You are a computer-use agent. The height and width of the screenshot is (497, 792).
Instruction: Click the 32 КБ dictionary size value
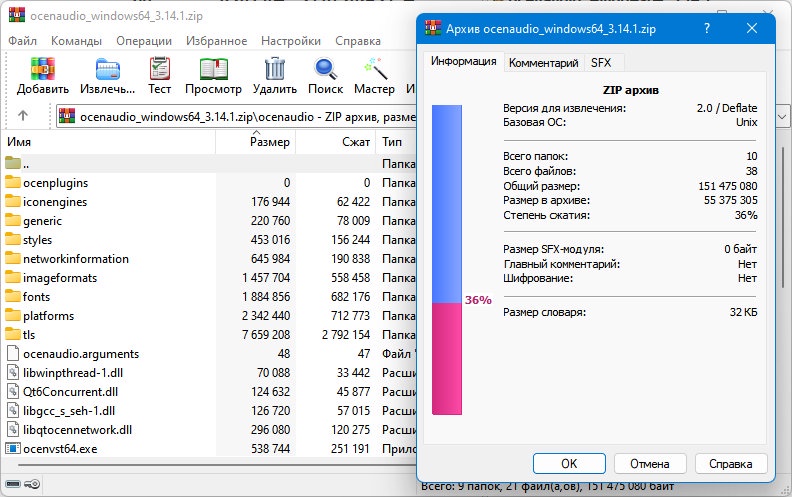[x=744, y=312]
